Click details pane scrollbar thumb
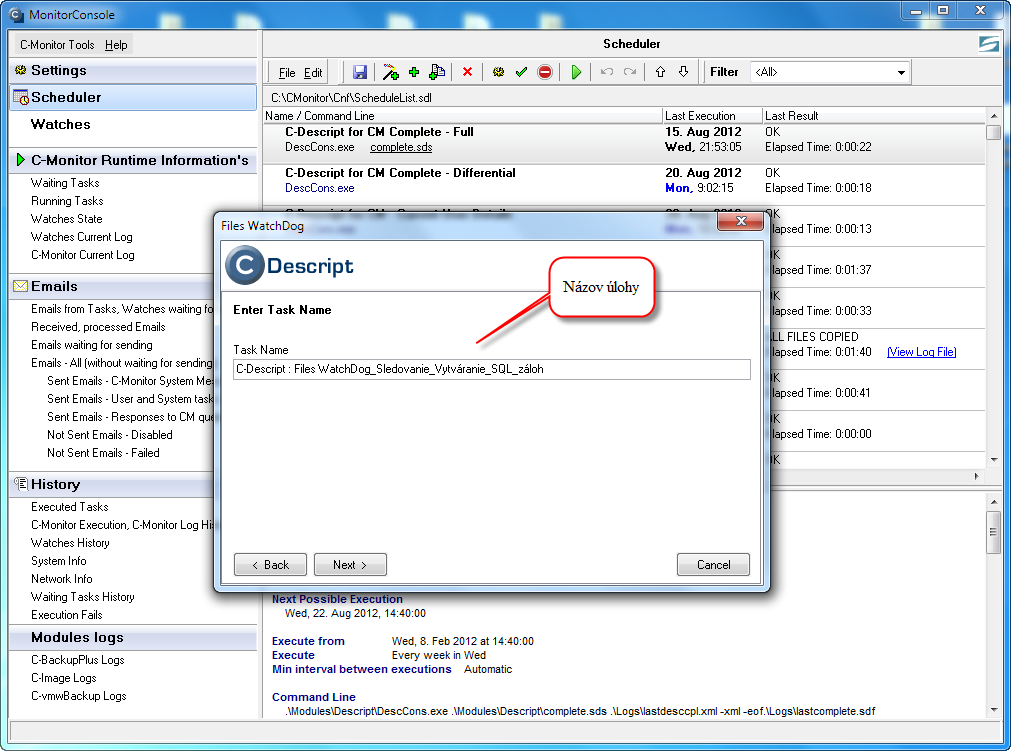 (994, 532)
